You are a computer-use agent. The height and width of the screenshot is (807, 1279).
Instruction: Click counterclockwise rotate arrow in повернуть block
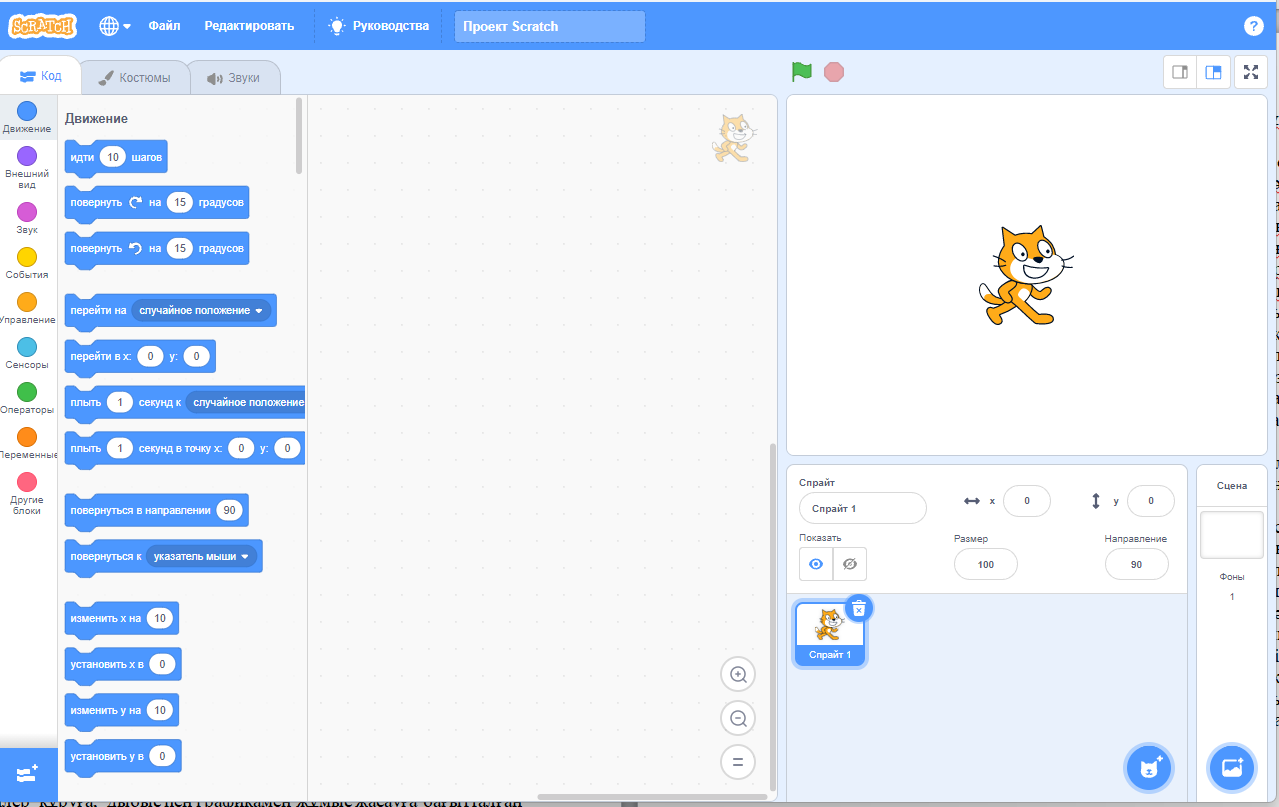click(137, 248)
